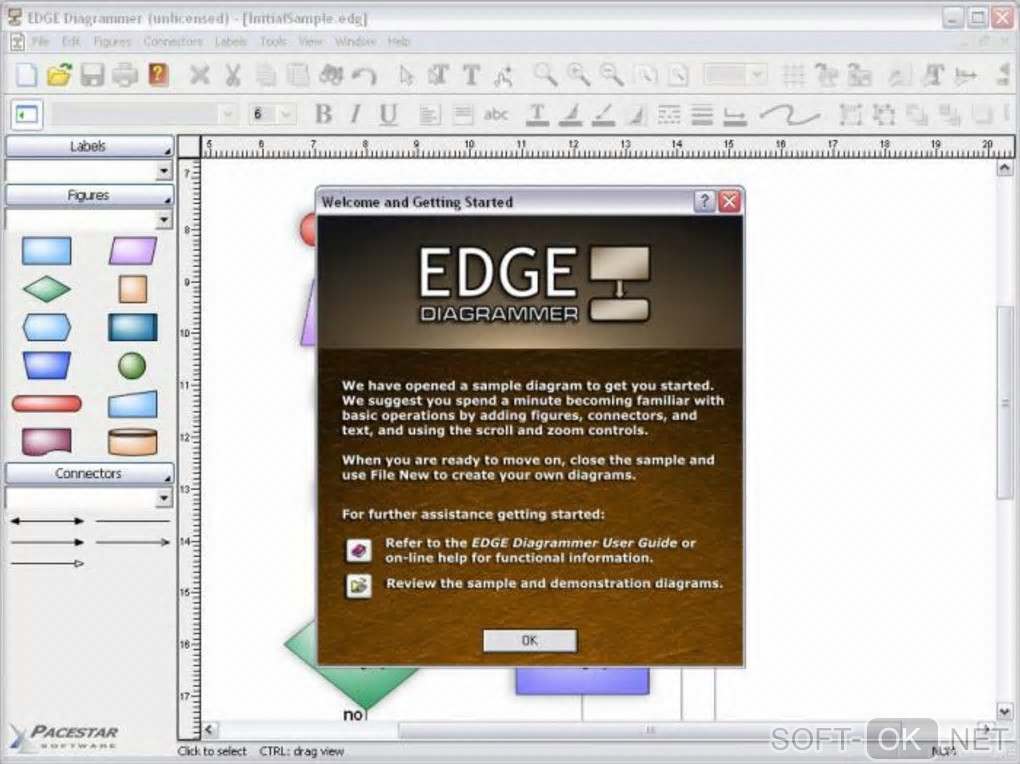This screenshot has width=1020, height=764.
Task: Click the Delete X icon
Action: 199,75
